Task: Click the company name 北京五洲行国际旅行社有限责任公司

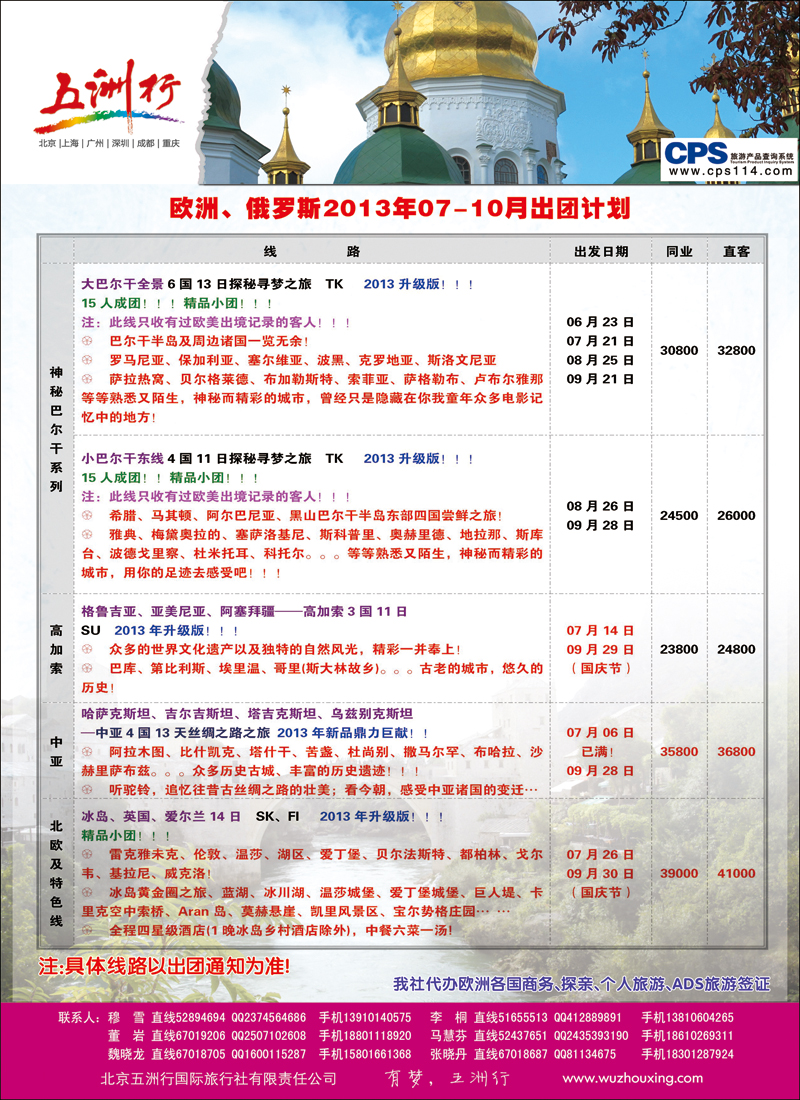Action: (219, 1079)
